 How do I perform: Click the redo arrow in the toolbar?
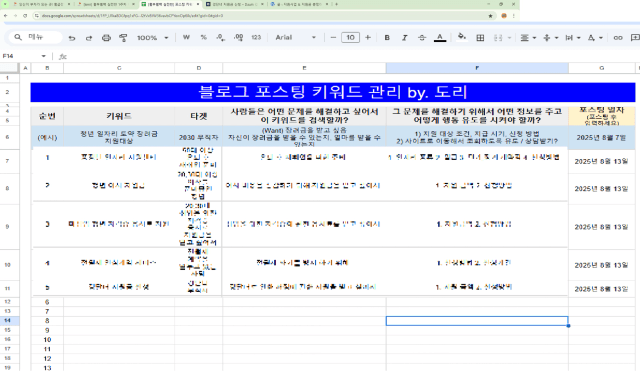89,38
